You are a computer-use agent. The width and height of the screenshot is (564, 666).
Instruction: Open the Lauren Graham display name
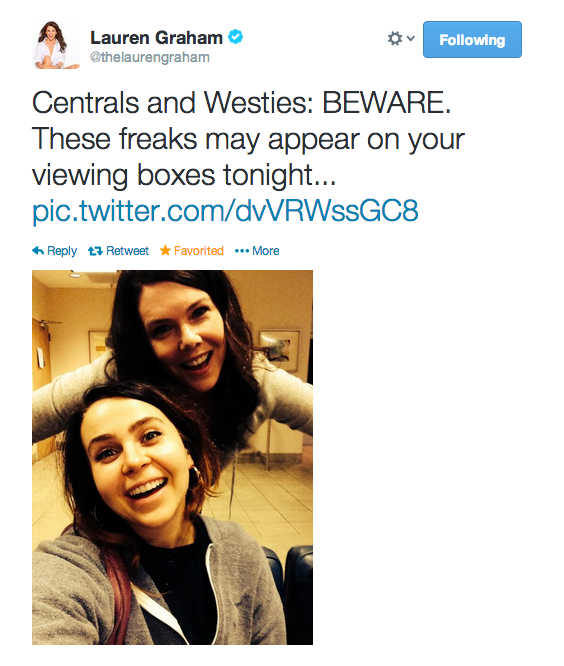(x=156, y=38)
